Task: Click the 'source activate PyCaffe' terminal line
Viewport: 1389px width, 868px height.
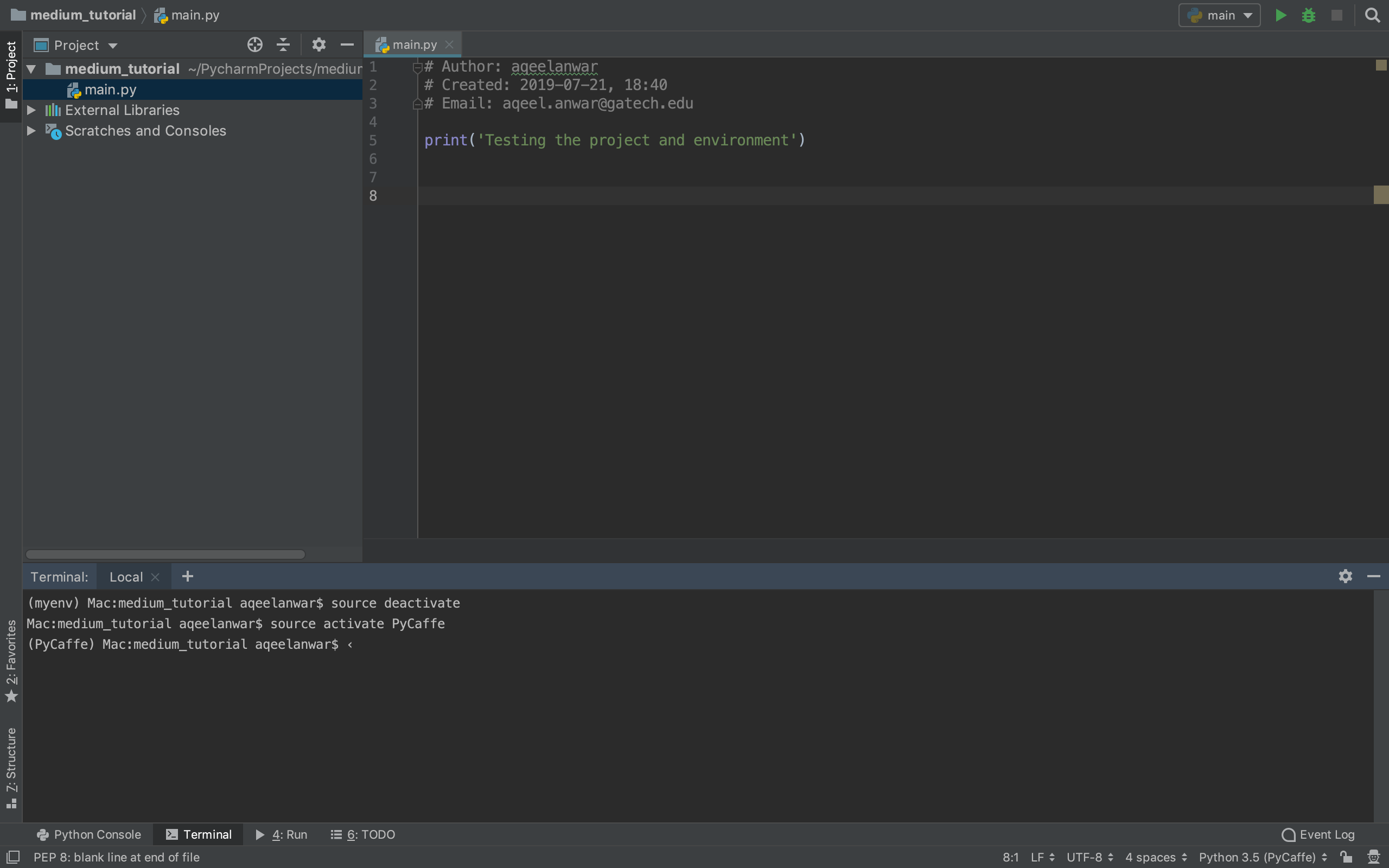Action: click(x=235, y=623)
